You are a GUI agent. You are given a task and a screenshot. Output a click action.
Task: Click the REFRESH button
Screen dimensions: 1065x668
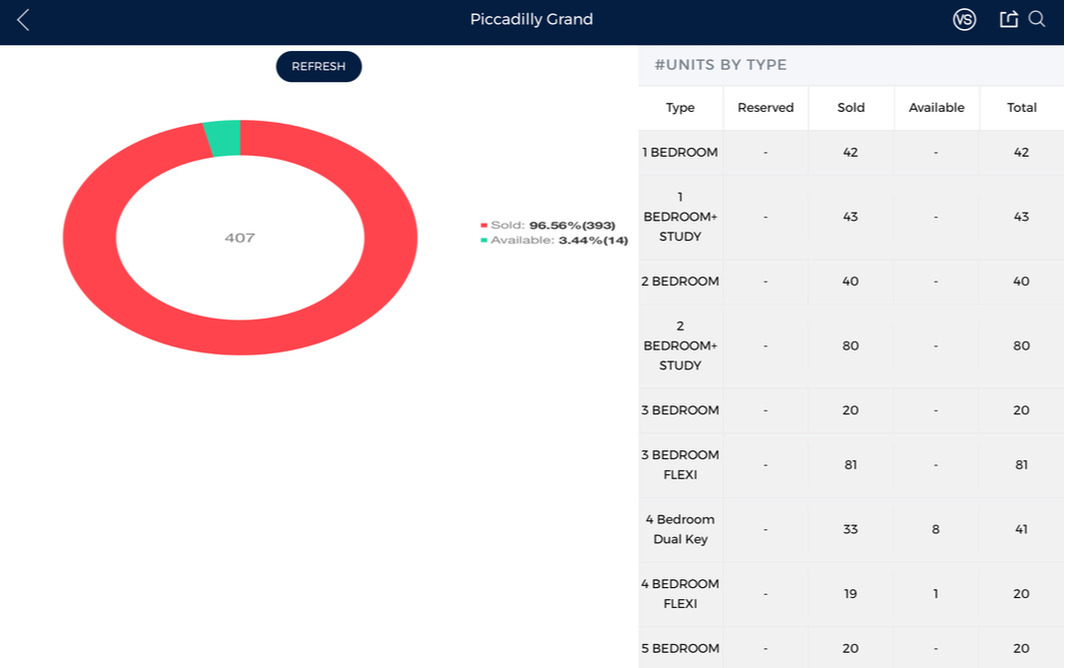point(319,67)
